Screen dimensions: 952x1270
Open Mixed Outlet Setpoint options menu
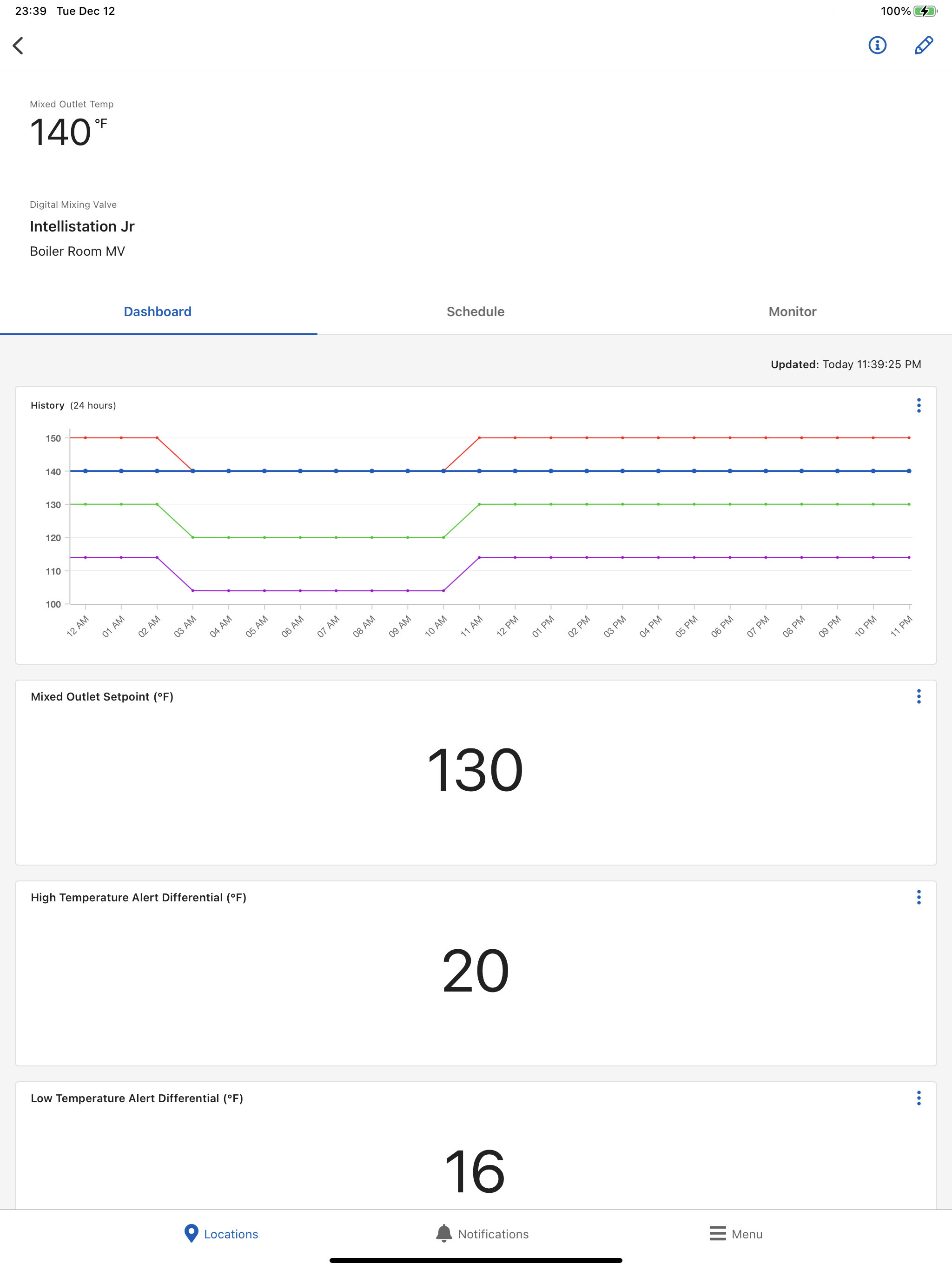tap(919, 696)
